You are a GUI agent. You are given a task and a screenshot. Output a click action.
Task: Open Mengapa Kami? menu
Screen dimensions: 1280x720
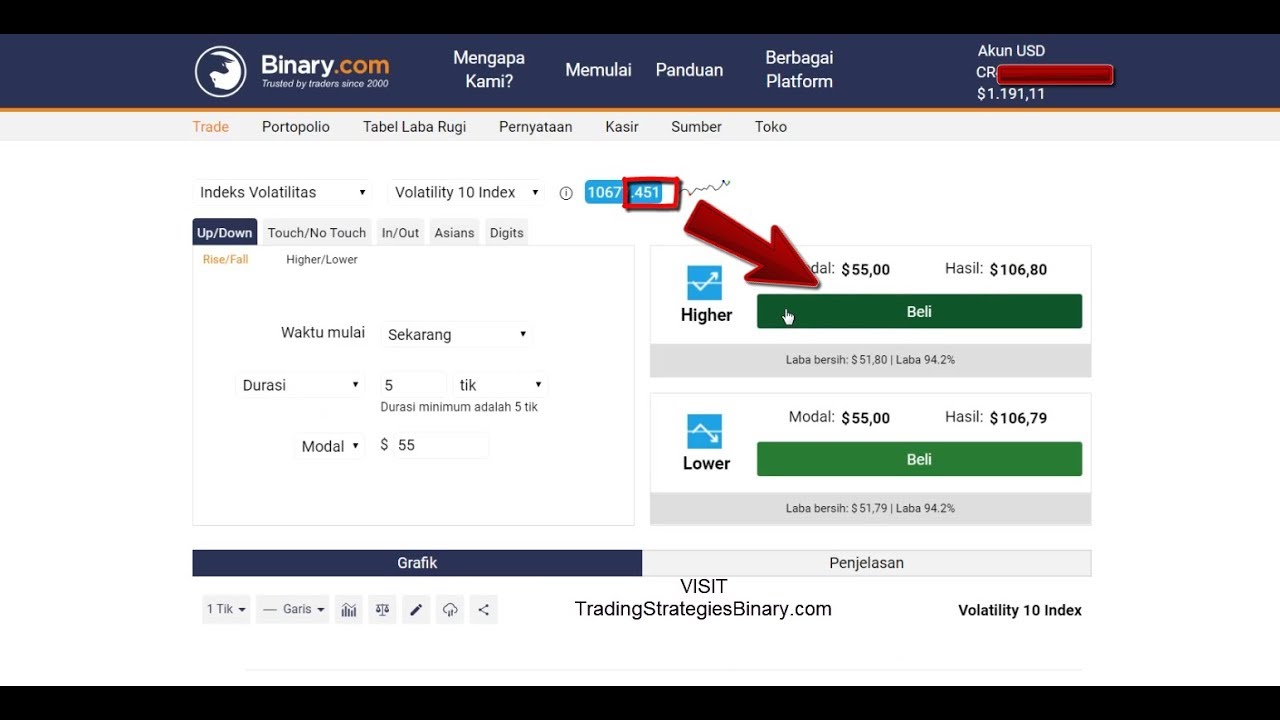pyautogui.click(x=489, y=70)
